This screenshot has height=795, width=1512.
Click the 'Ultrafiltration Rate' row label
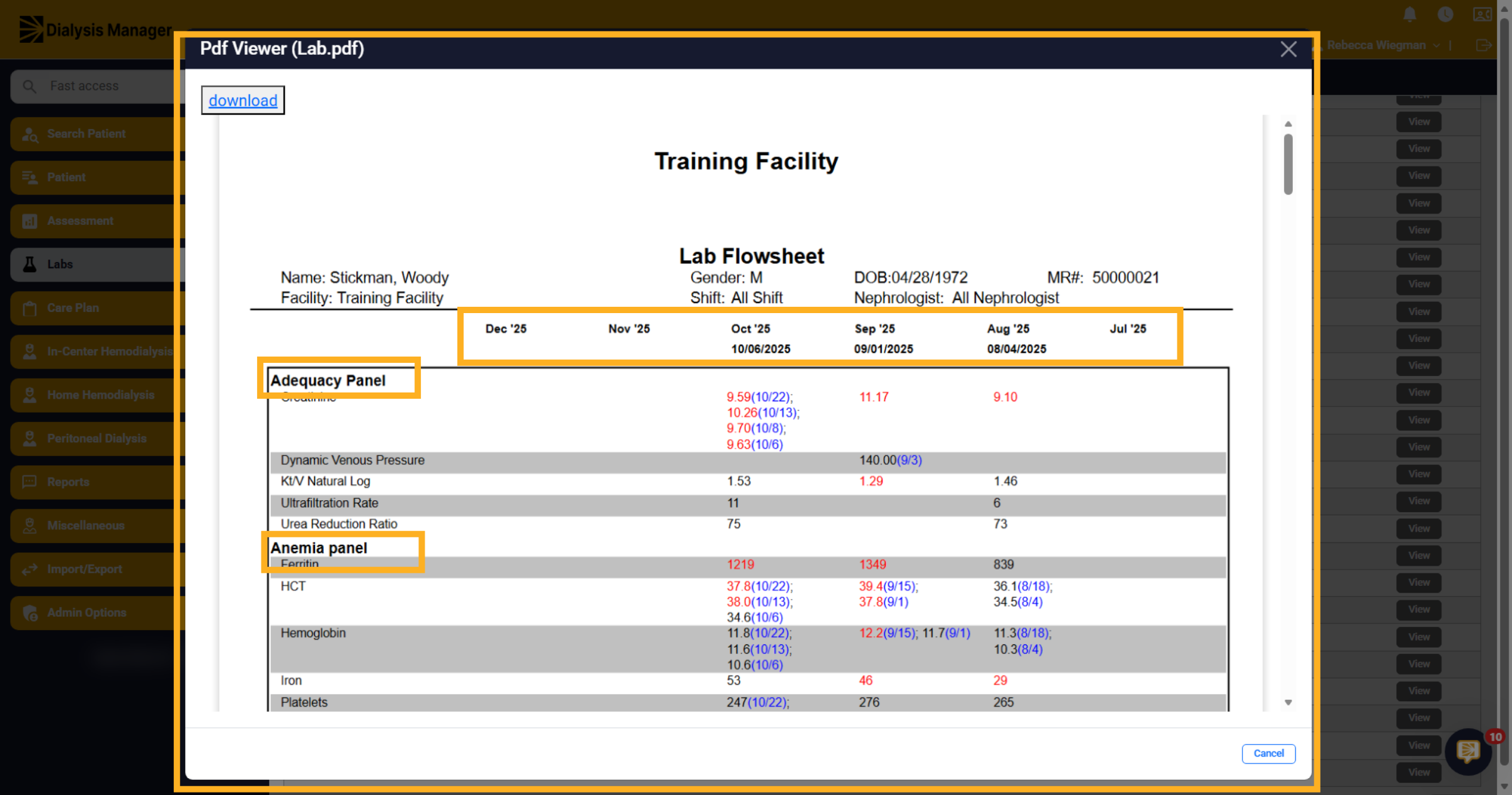tap(329, 503)
